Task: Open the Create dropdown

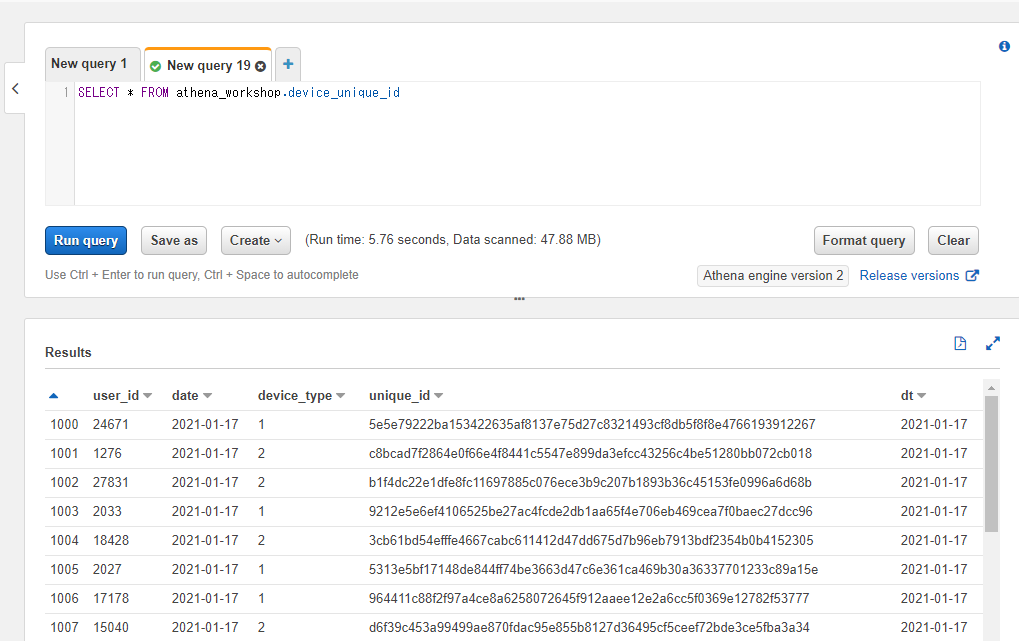Action: pos(255,241)
